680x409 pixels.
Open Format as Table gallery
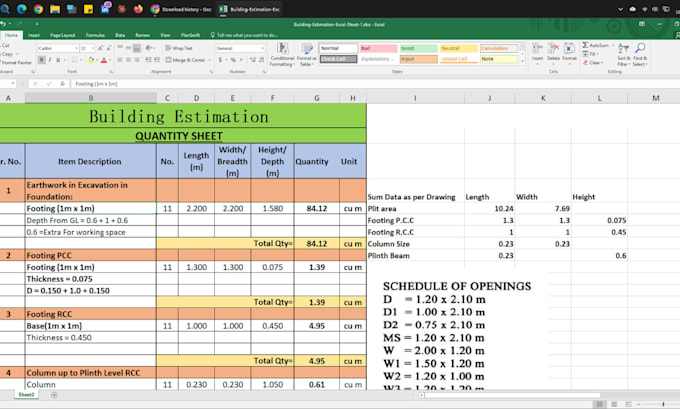click(307, 55)
